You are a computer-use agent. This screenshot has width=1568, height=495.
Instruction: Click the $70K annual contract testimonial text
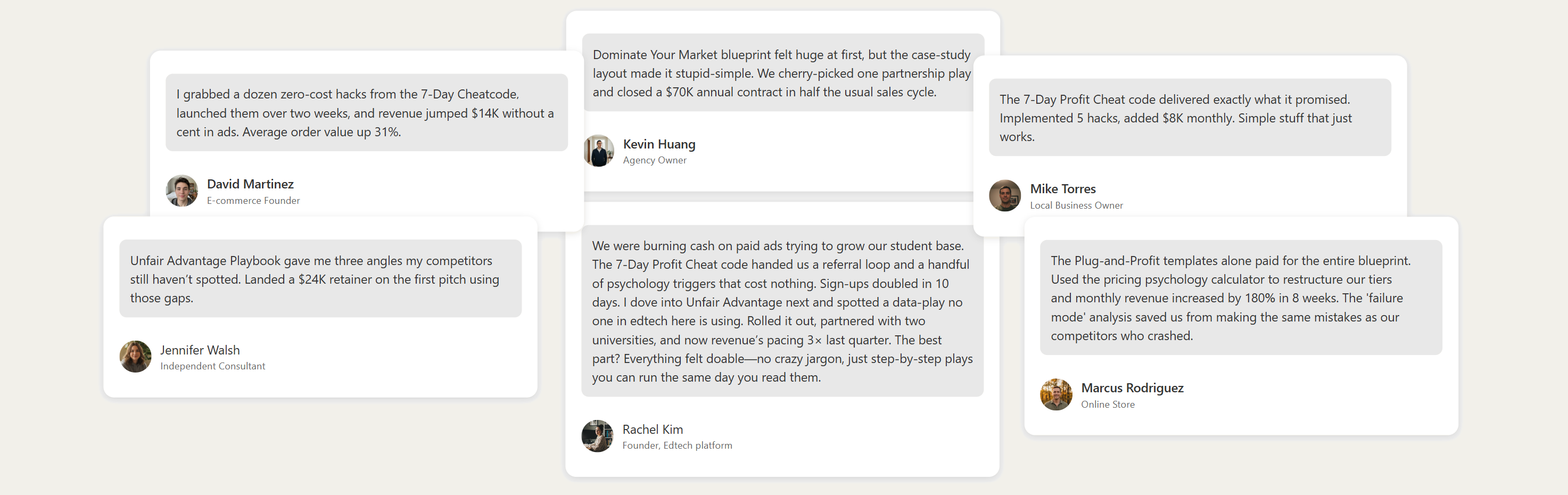pos(781,73)
